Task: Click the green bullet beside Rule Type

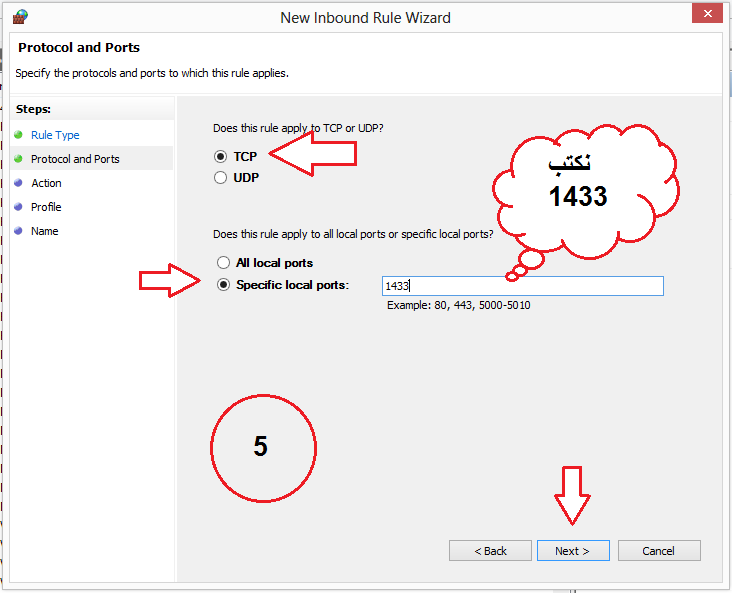Action: tap(19, 135)
